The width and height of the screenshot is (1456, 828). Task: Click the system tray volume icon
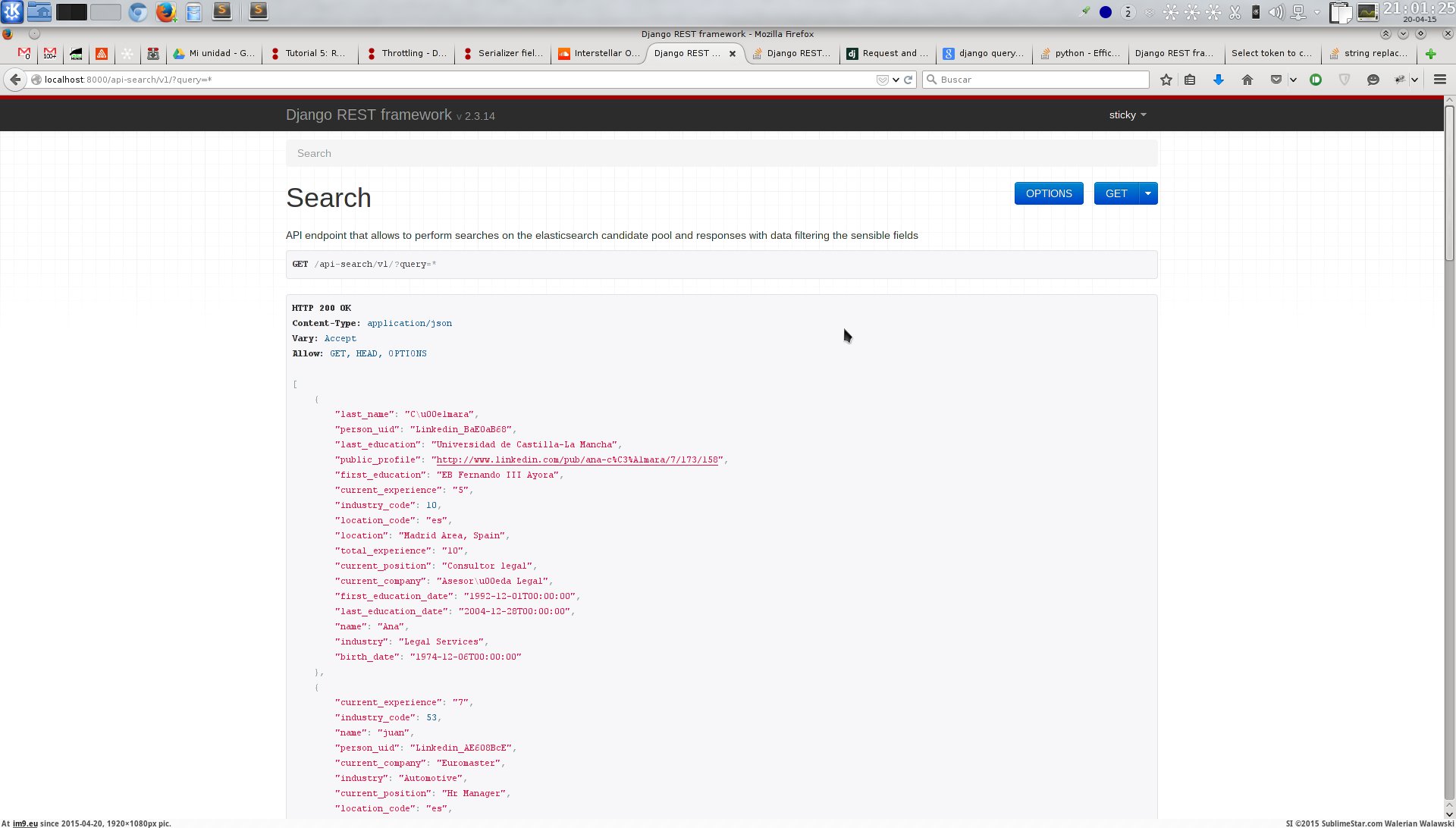[x=1276, y=12]
